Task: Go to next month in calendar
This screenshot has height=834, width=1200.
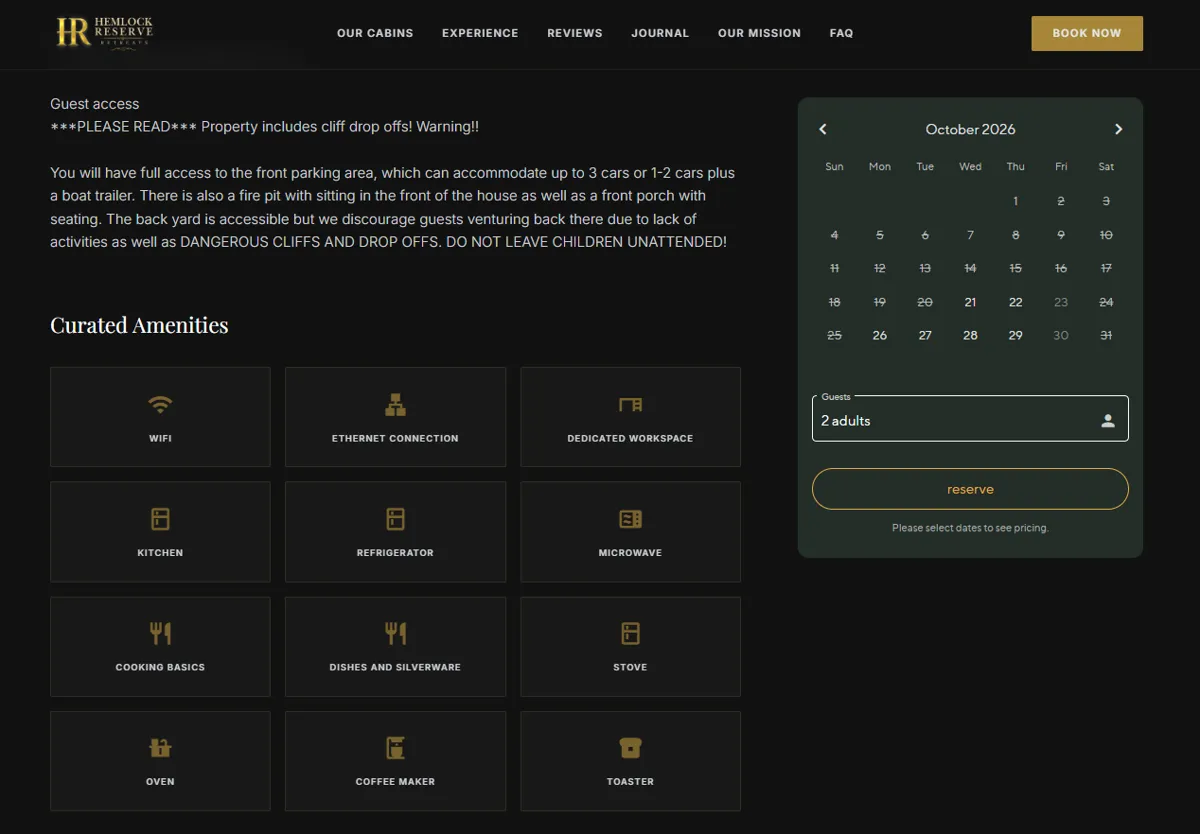Action: pos(1118,129)
